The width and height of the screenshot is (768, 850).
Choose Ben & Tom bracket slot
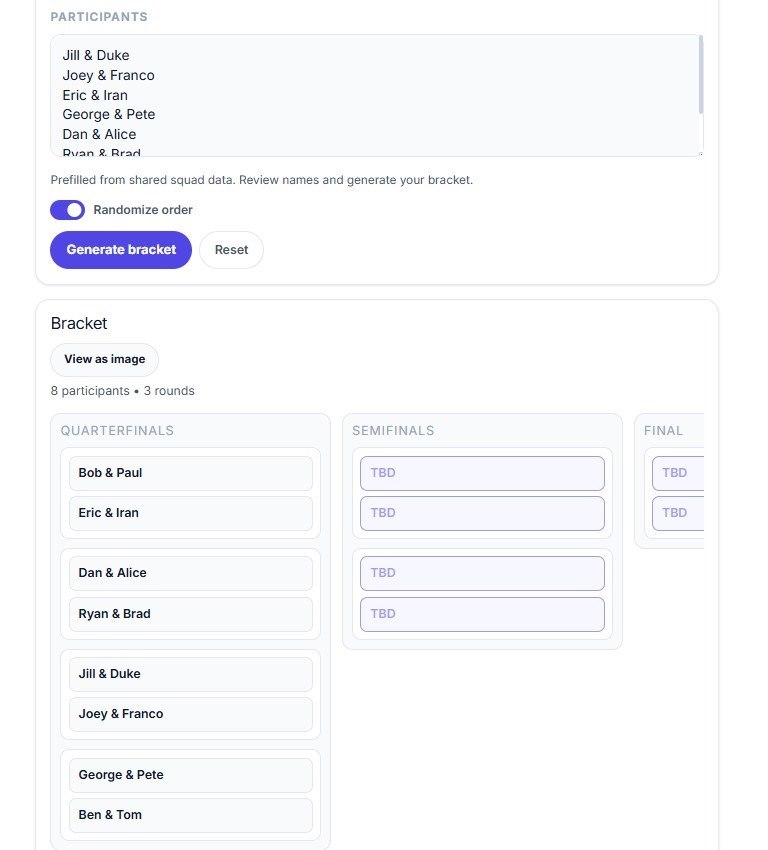[x=190, y=815]
